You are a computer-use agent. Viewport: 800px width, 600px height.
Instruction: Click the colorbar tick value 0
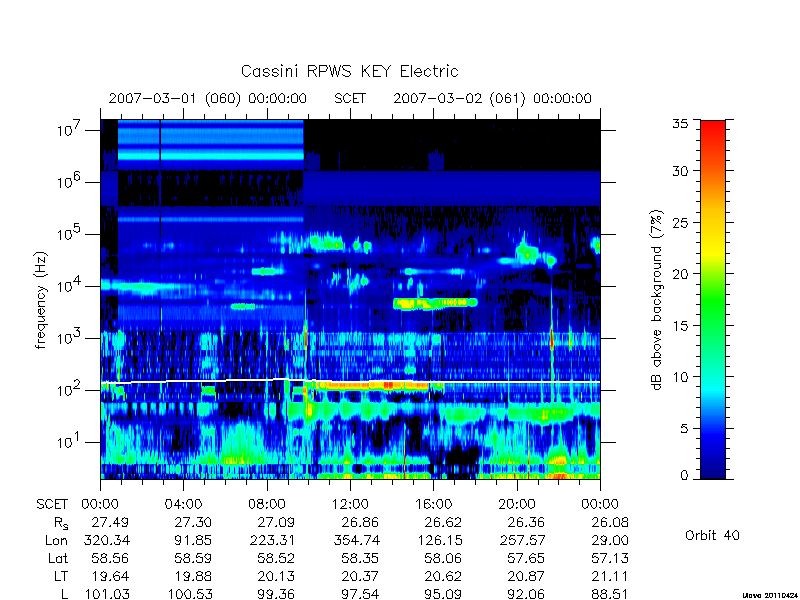coord(684,475)
